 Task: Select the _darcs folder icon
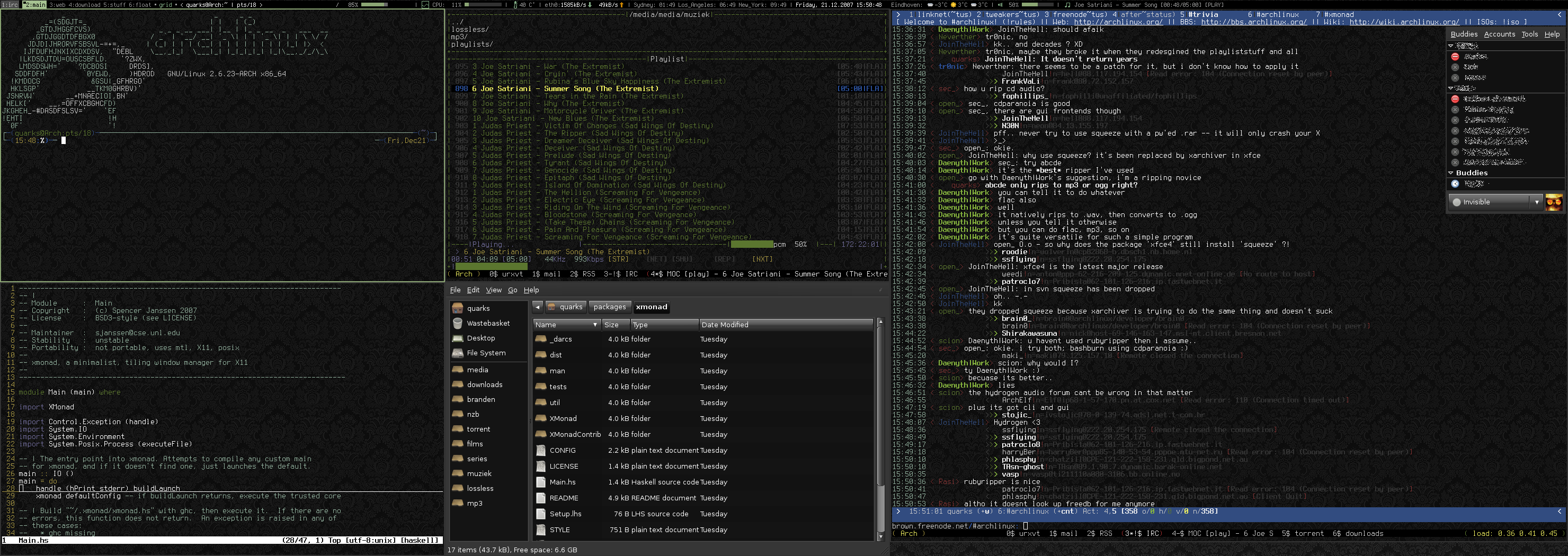540,339
